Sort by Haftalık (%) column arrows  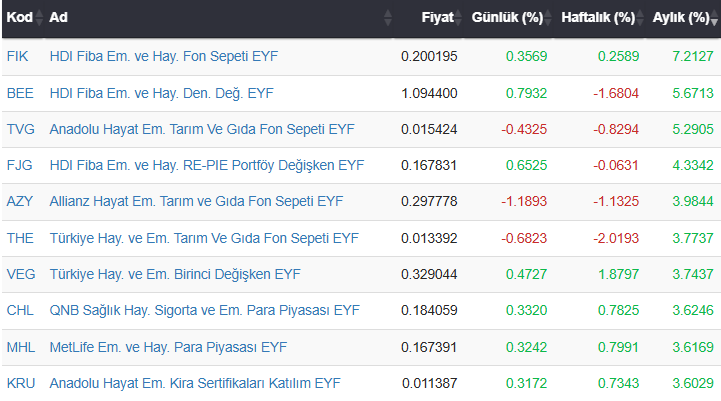640,17
